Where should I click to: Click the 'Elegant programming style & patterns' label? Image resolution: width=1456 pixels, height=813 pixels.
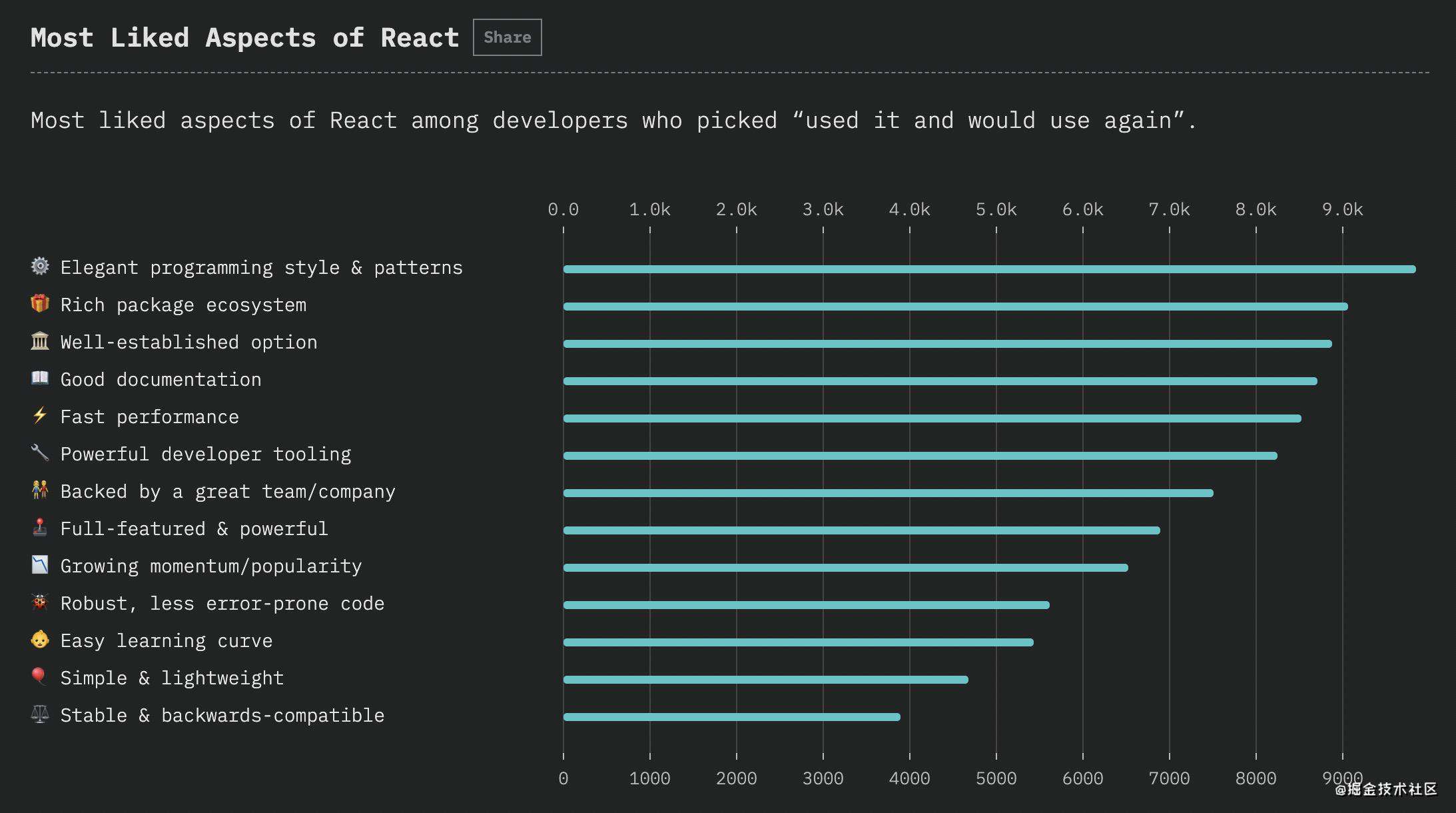261,268
